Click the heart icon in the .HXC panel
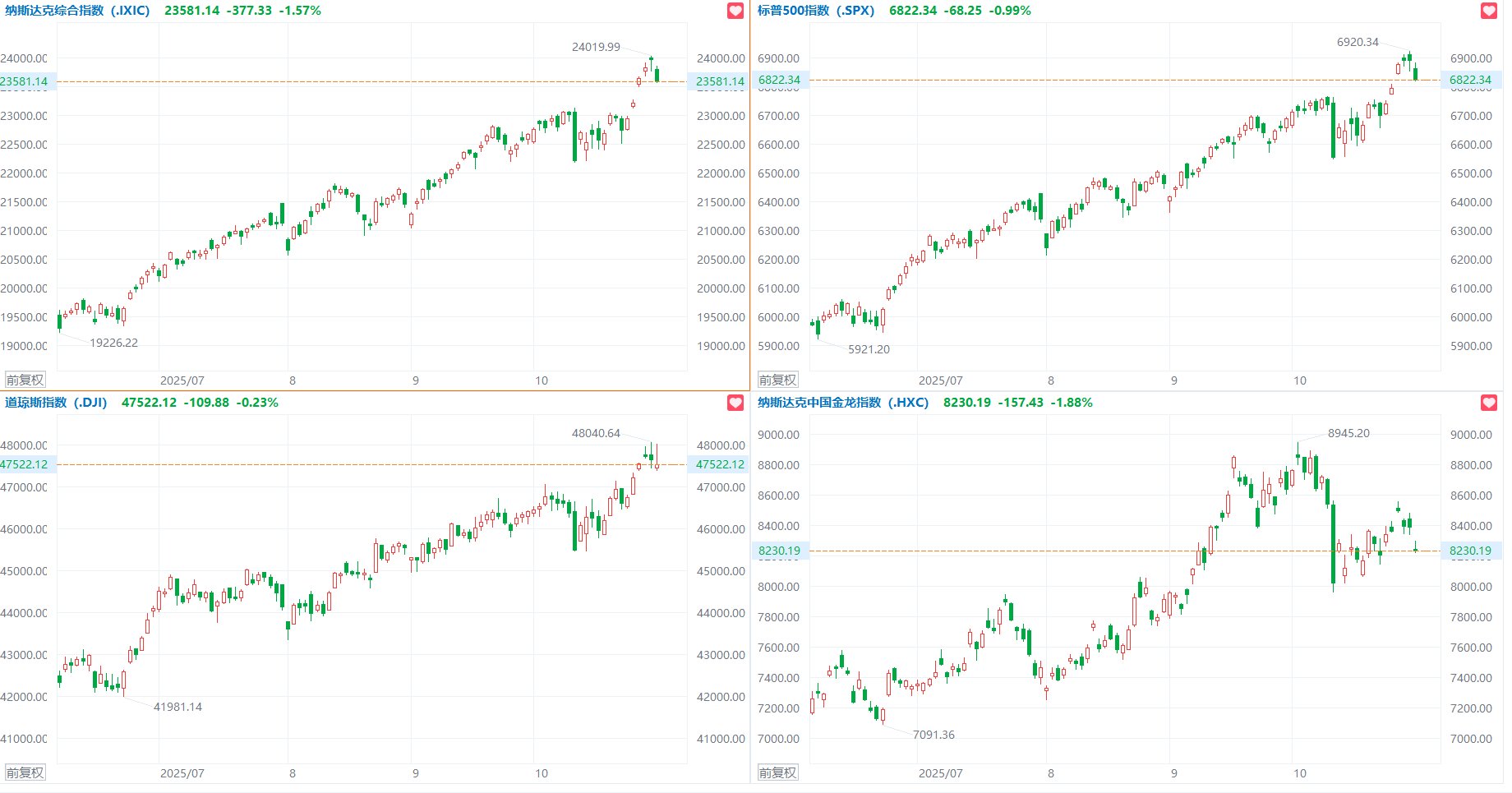This screenshot has height=793, width=1512. (x=1488, y=403)
